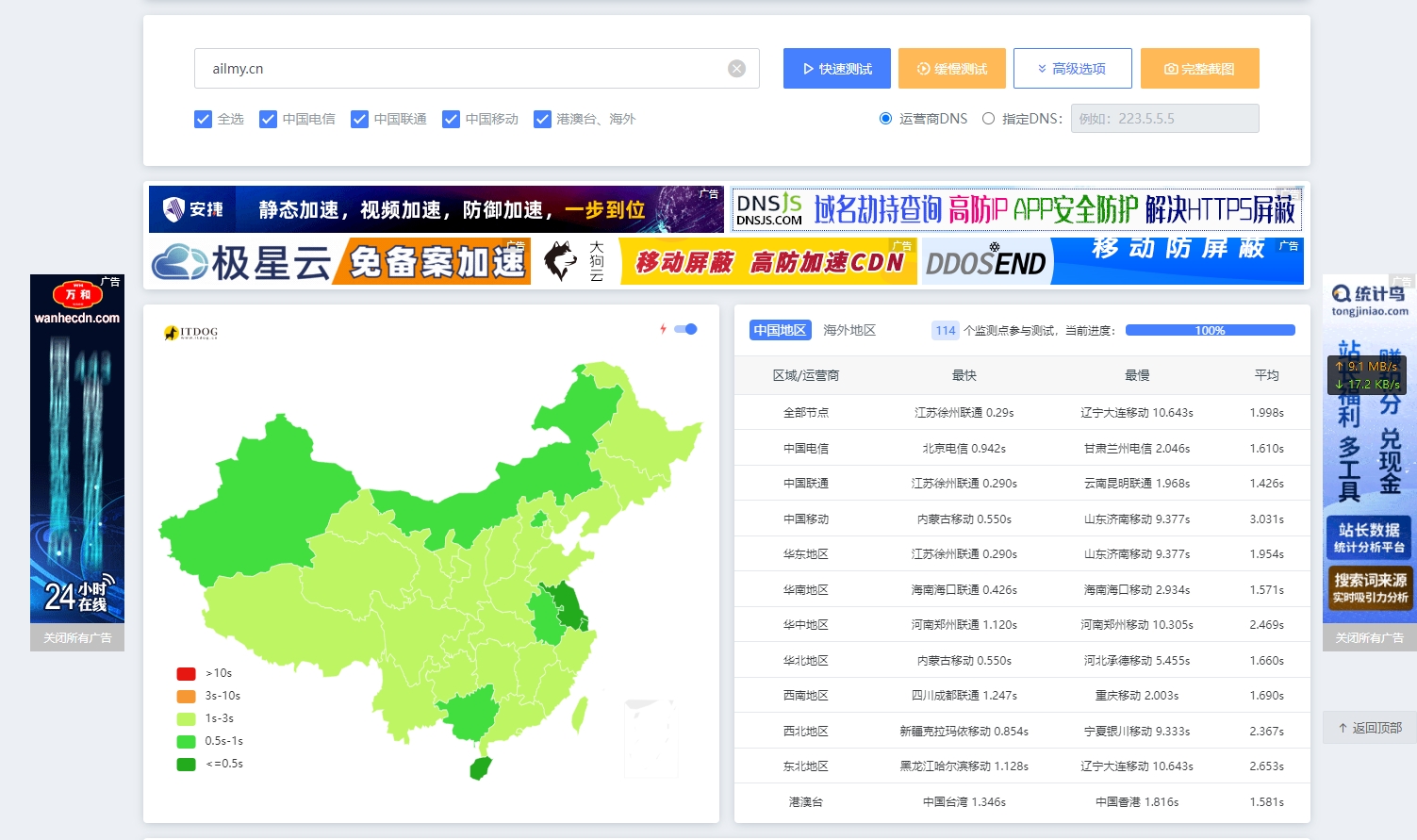Click the 完整截图 screenshot button
Image resolution: width=1417 pixels, height=840 pixels.
[x=1199, y=69]
